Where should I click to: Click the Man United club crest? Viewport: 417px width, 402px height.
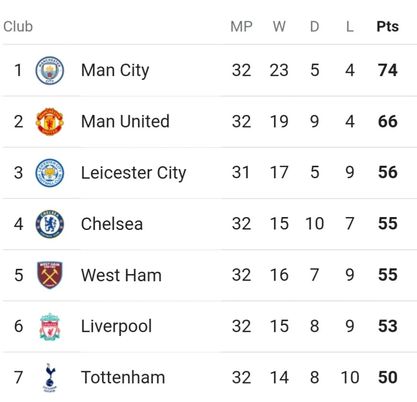50,121
